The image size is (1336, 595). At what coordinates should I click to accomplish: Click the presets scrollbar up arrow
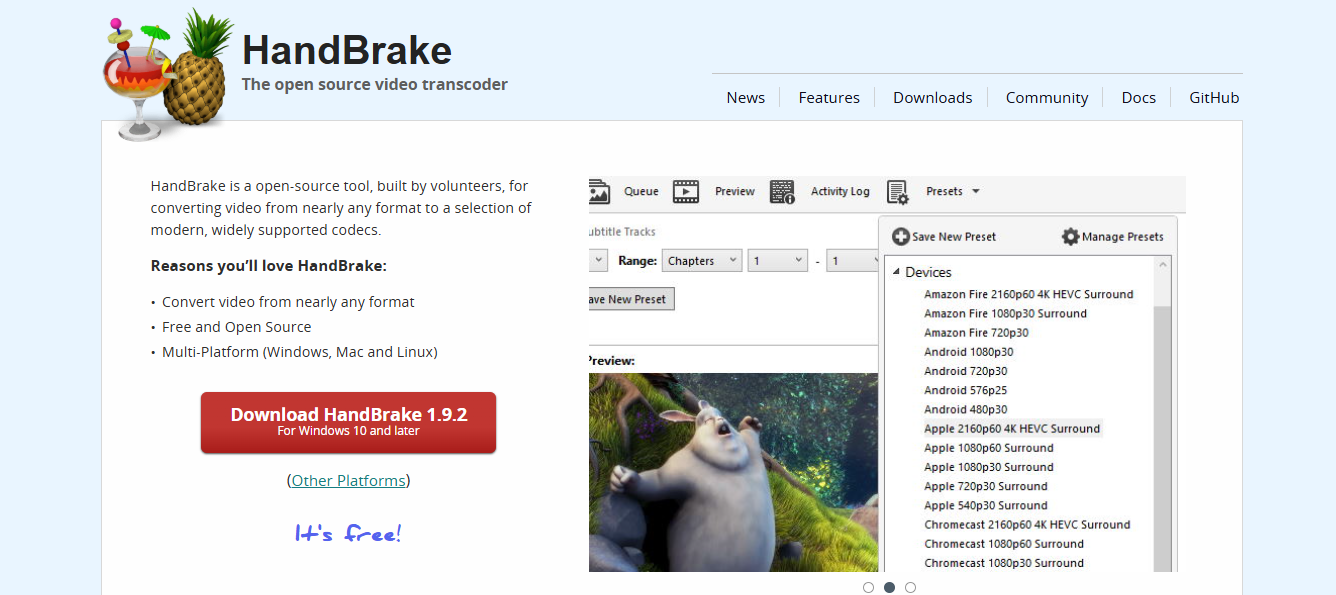[1162, 265]
